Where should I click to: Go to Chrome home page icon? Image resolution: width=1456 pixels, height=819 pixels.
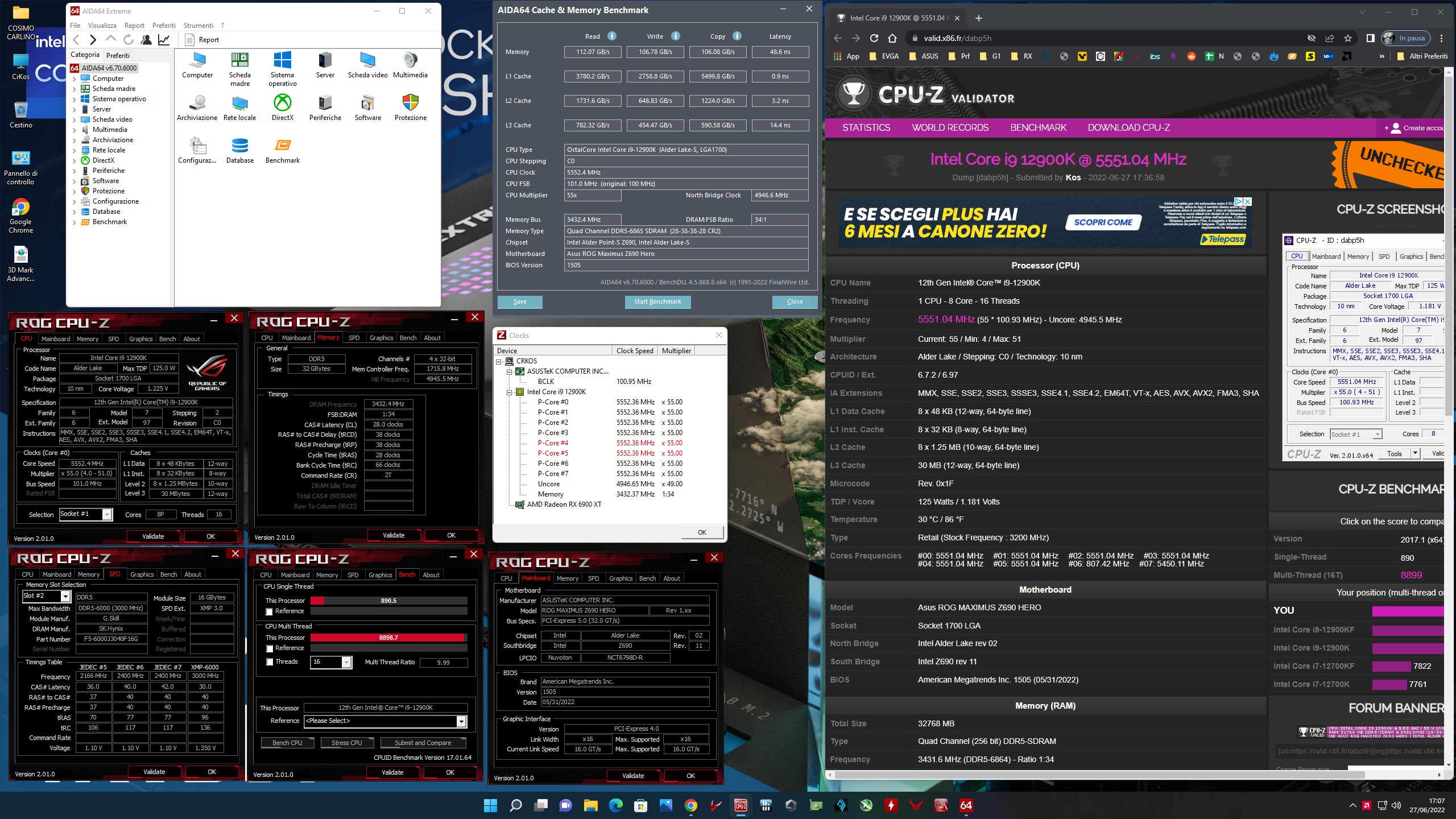pyautogui.click(x=892, y=38)
